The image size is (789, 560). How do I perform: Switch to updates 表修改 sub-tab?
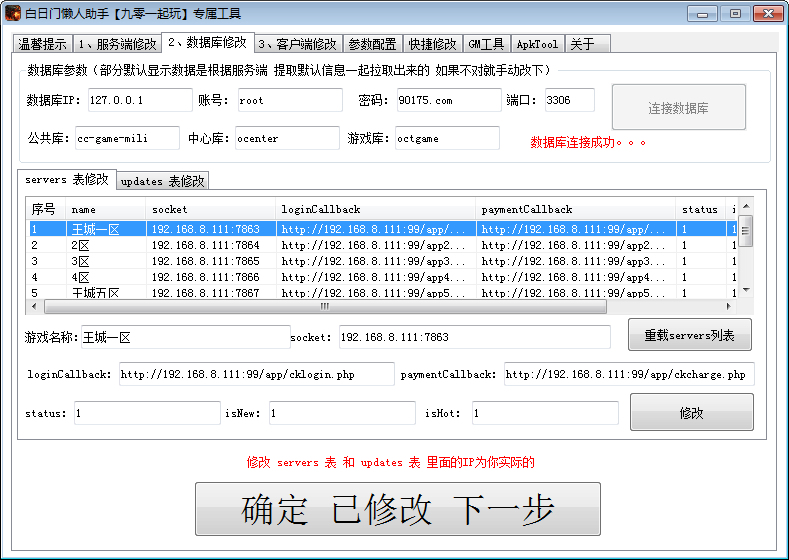(163, 181)
